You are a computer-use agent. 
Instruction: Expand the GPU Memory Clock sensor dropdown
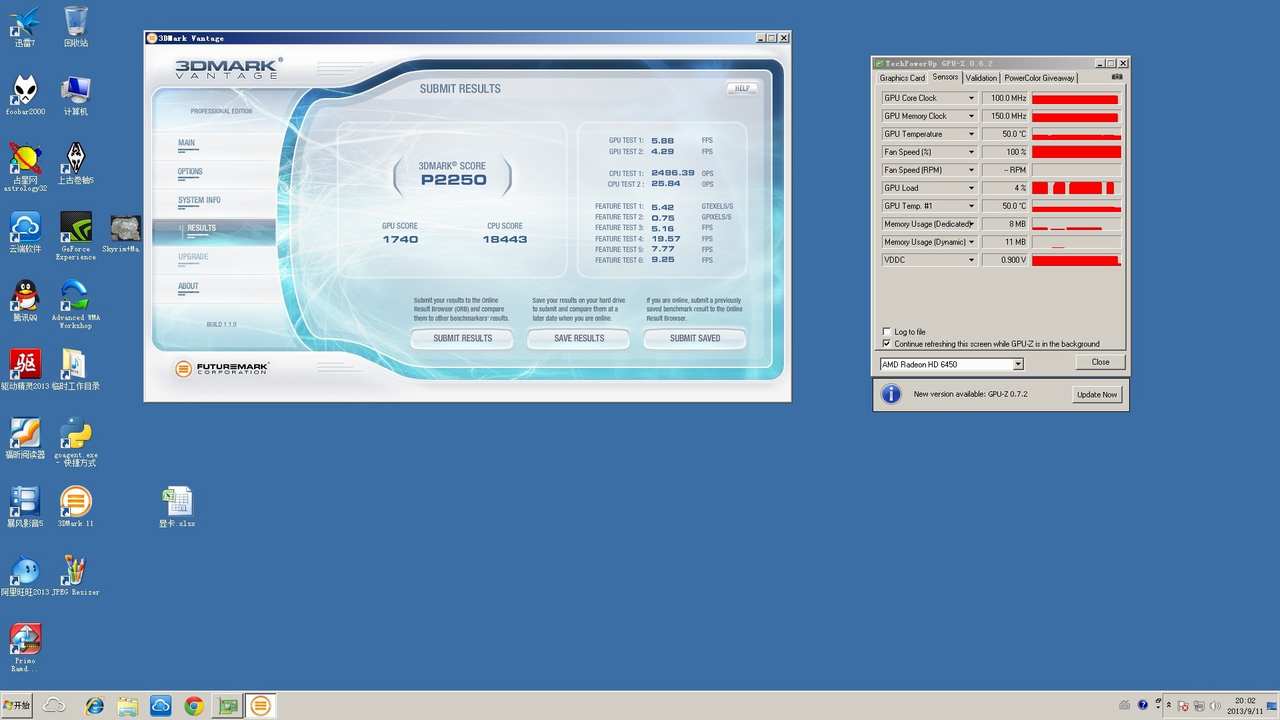tap(971, 116)
